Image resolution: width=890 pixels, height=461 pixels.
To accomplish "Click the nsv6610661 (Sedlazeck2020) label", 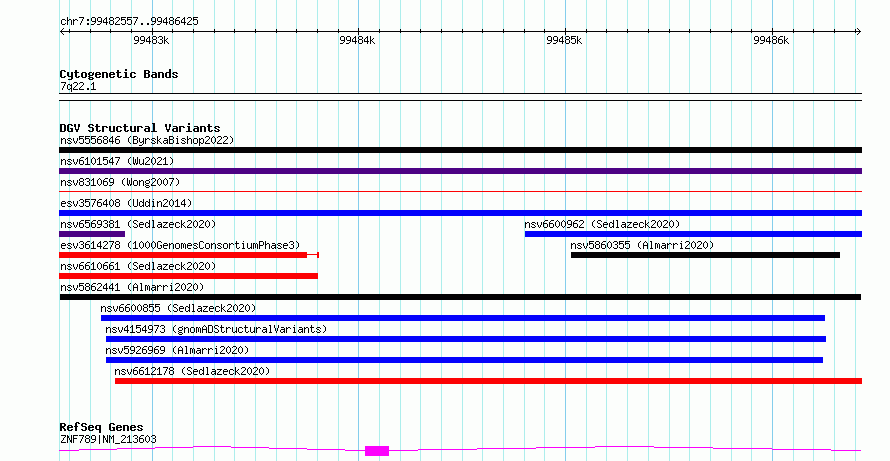I will pos(138,266).
